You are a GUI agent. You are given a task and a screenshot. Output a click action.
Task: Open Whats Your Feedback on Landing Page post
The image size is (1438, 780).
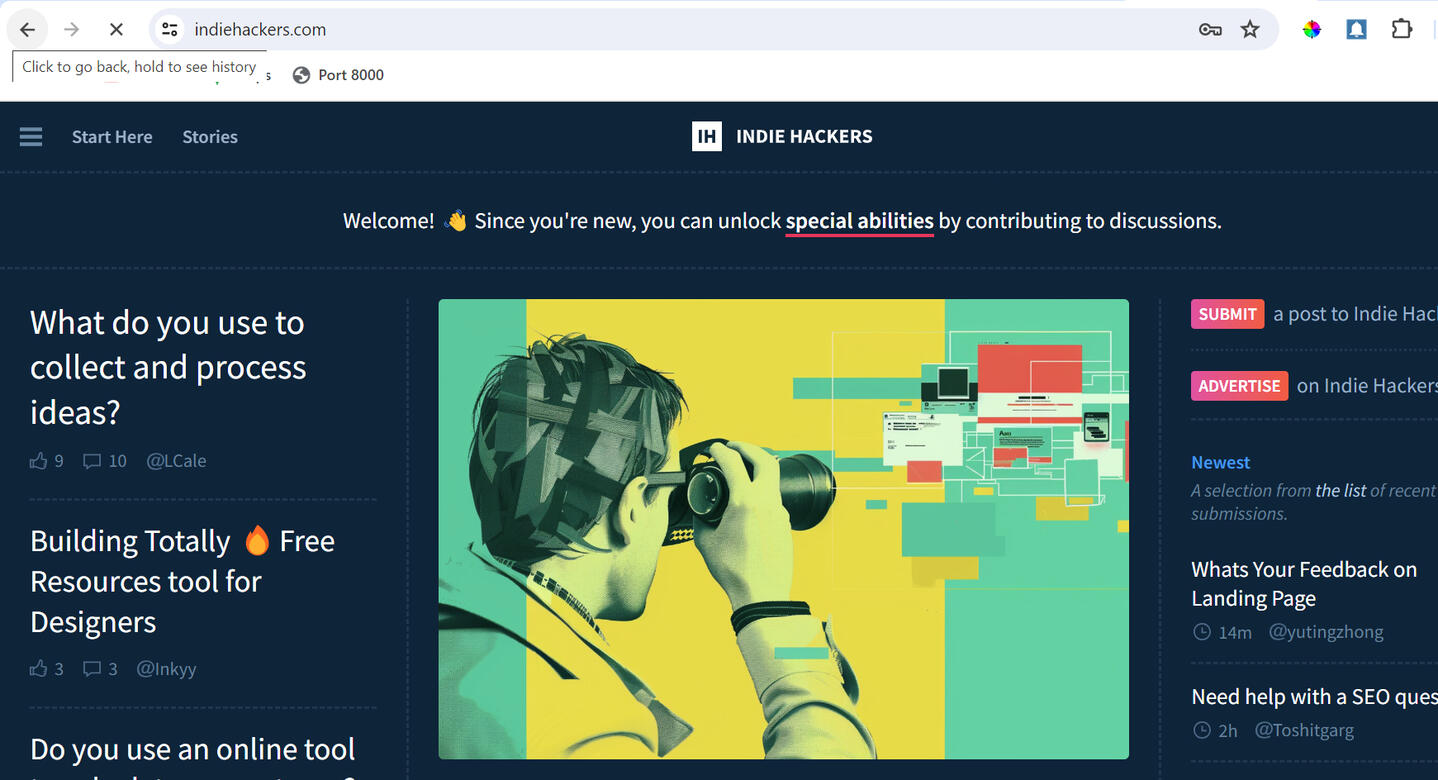(x=1303, y=584)
